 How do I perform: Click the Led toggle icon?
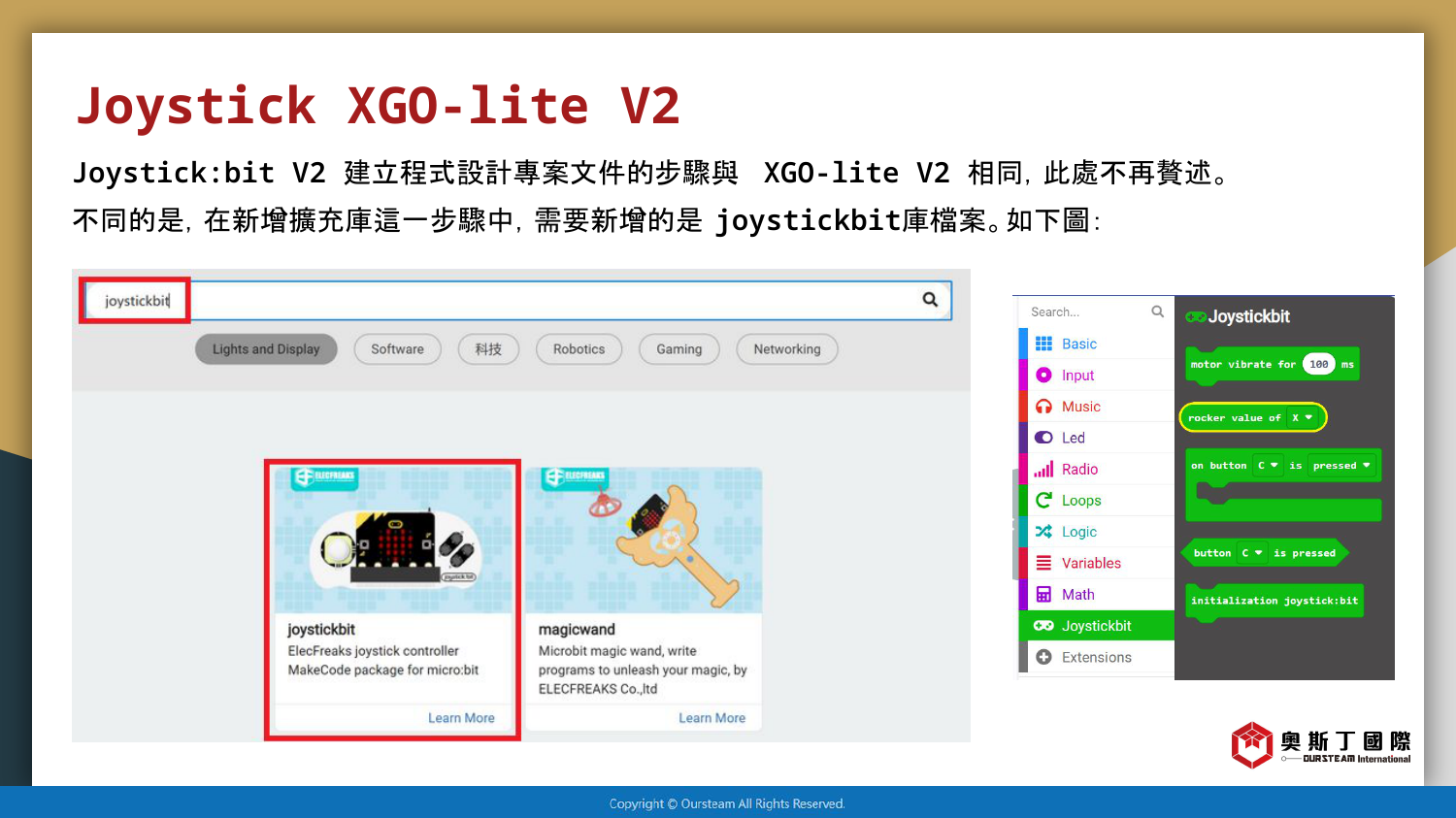pos(1043,438)
